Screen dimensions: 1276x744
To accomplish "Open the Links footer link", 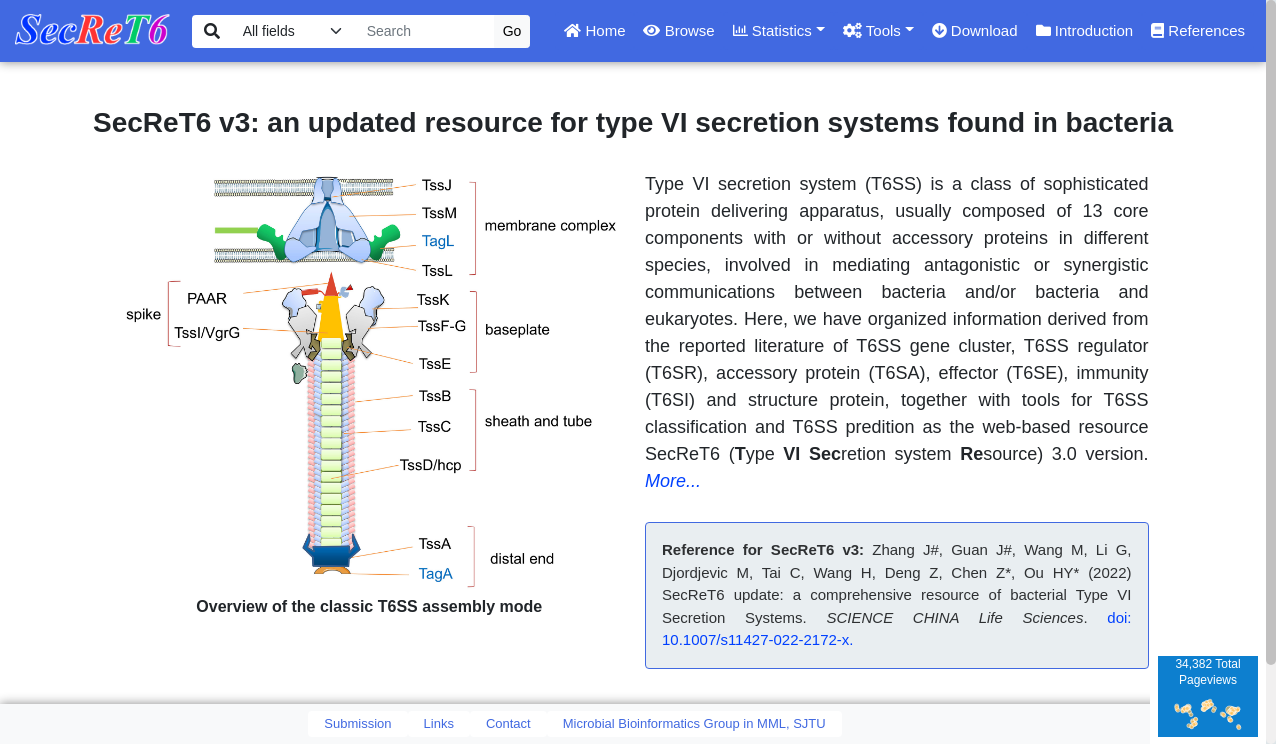I will [438, 723].
